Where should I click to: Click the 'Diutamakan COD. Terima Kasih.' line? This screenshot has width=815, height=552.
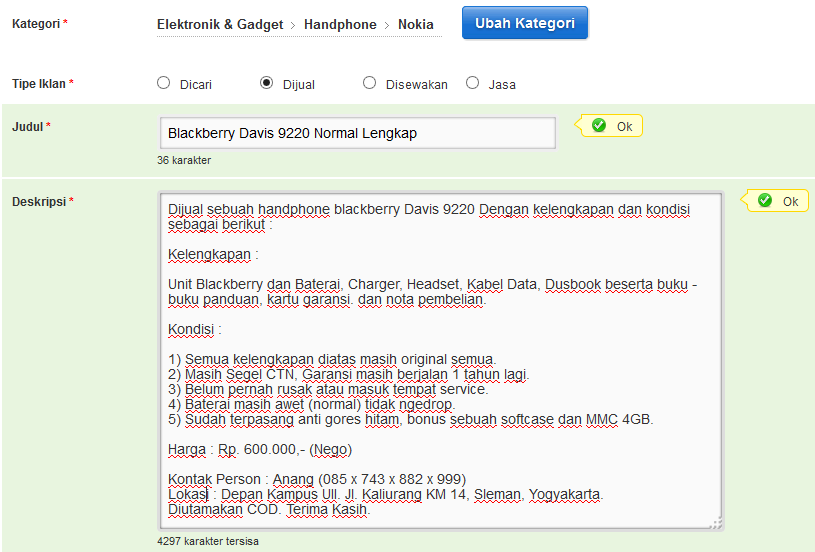269,509
